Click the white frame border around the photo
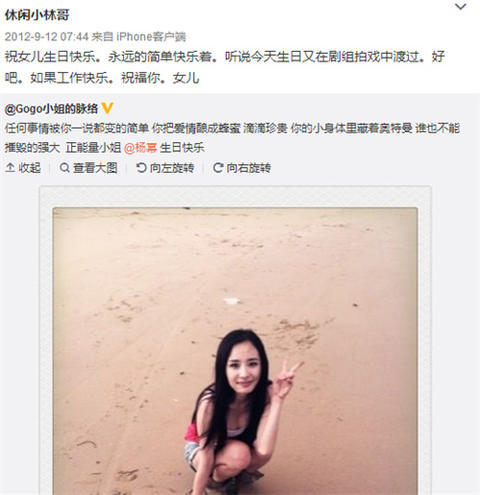This screenshot has width=480, height=495. [x=235, y=197]
